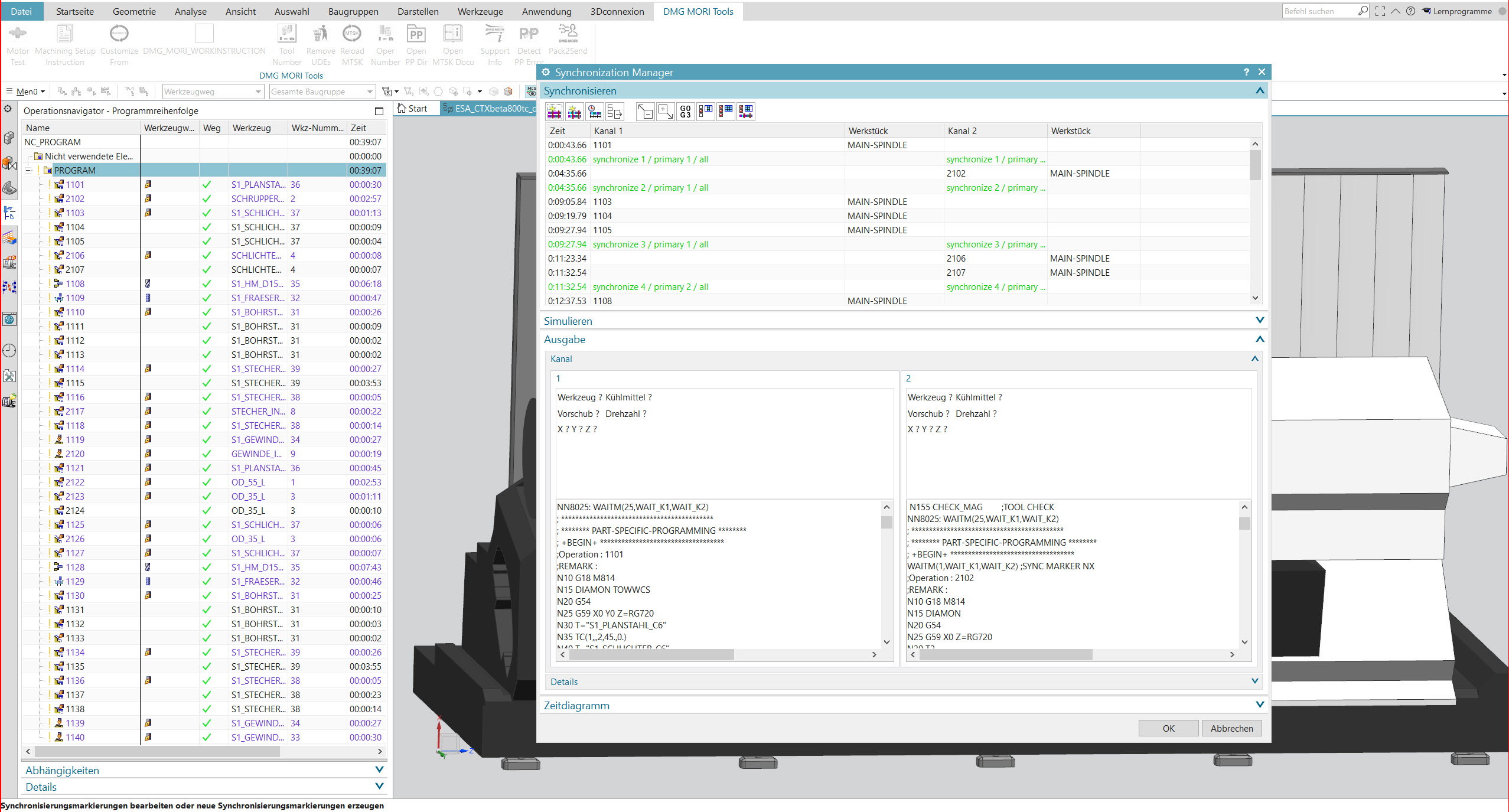Screen dimensions: 1509x812
Task: Collapse the Kanal subsection
Action: click(x=1255, y=358)
